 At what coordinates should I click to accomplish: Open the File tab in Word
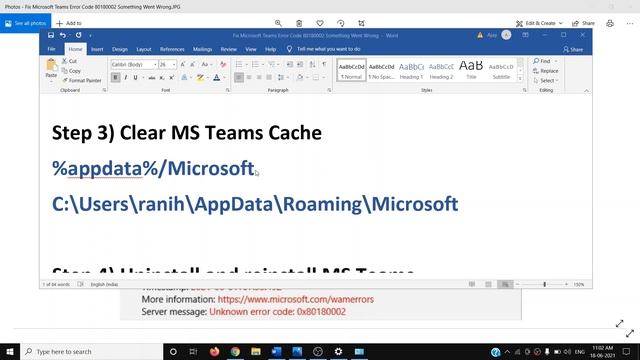click(51, 49)
